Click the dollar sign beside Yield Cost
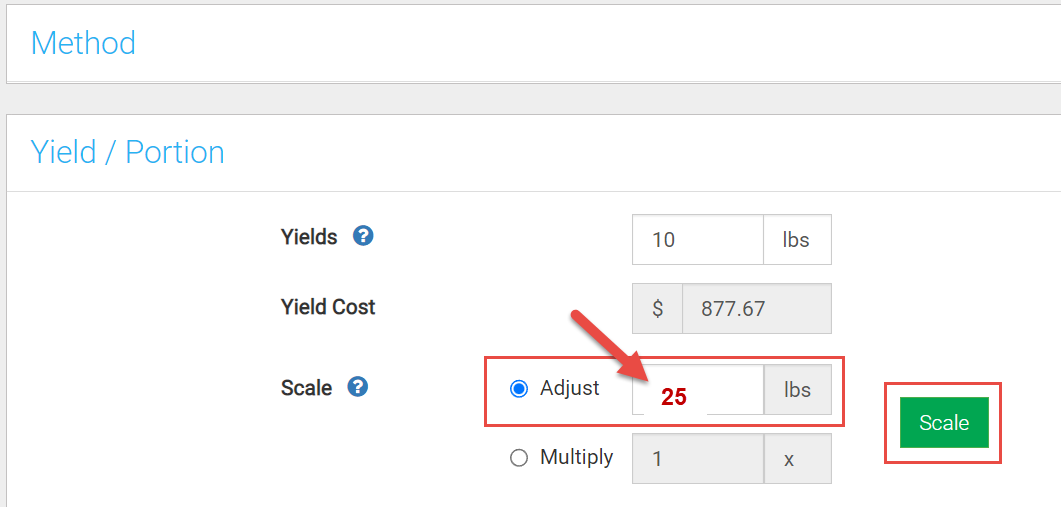Viewport: 1061px width, 507px height. [x=657, y=309]
